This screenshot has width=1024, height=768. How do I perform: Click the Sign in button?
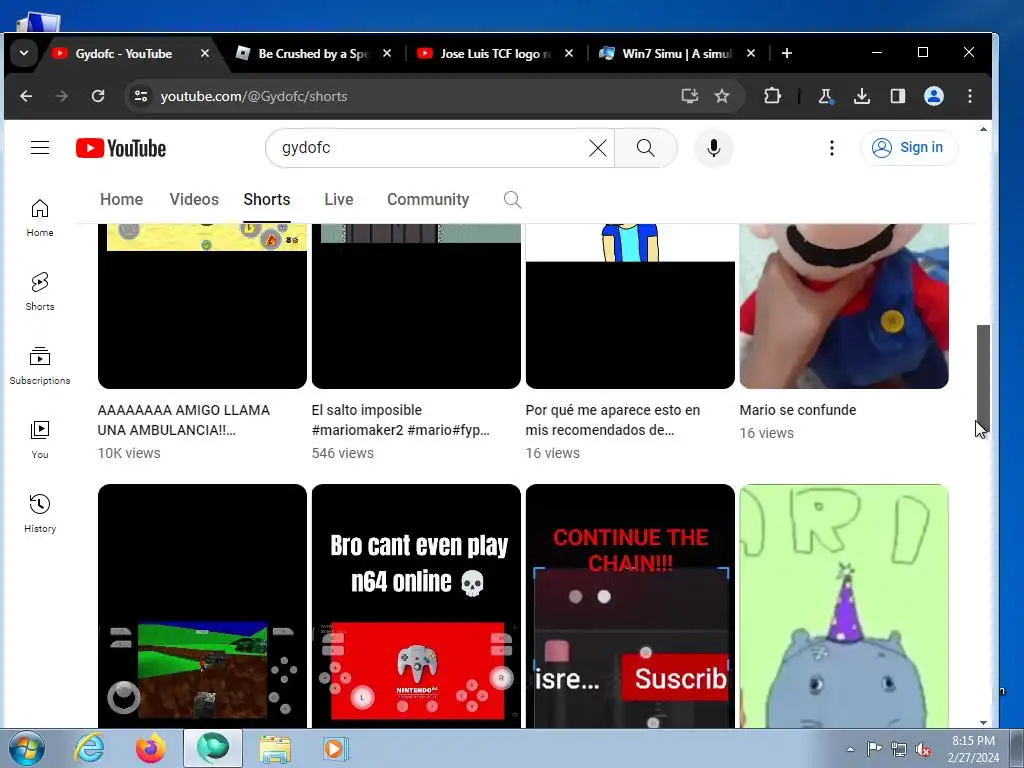coord(909,148)
